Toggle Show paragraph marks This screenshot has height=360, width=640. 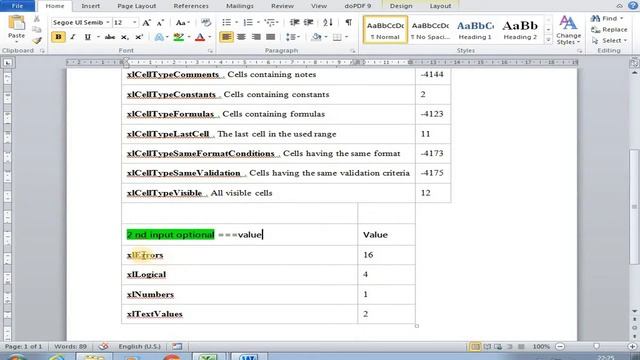tap(348, 22)
